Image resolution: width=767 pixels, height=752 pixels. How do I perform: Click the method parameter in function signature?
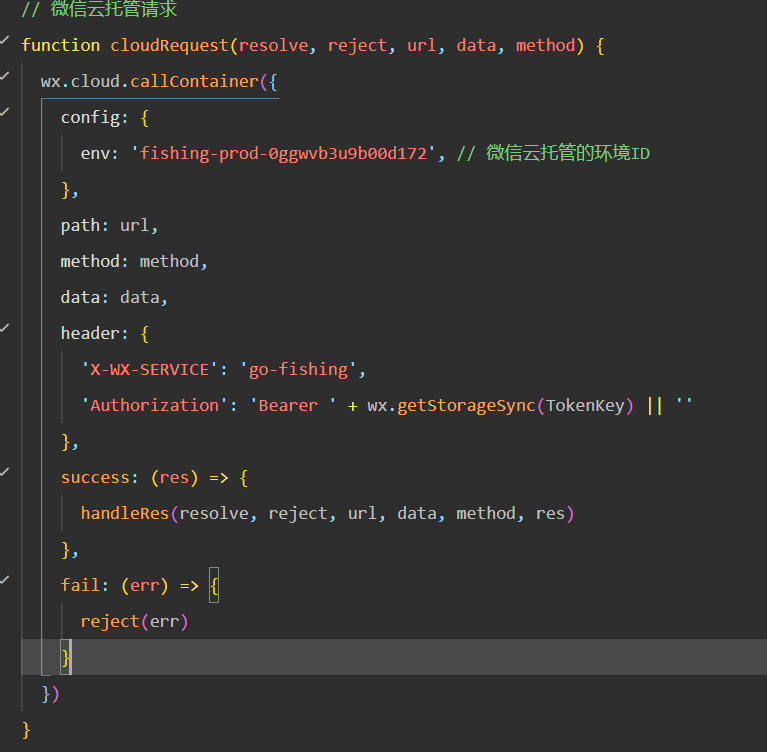point(546,46)
